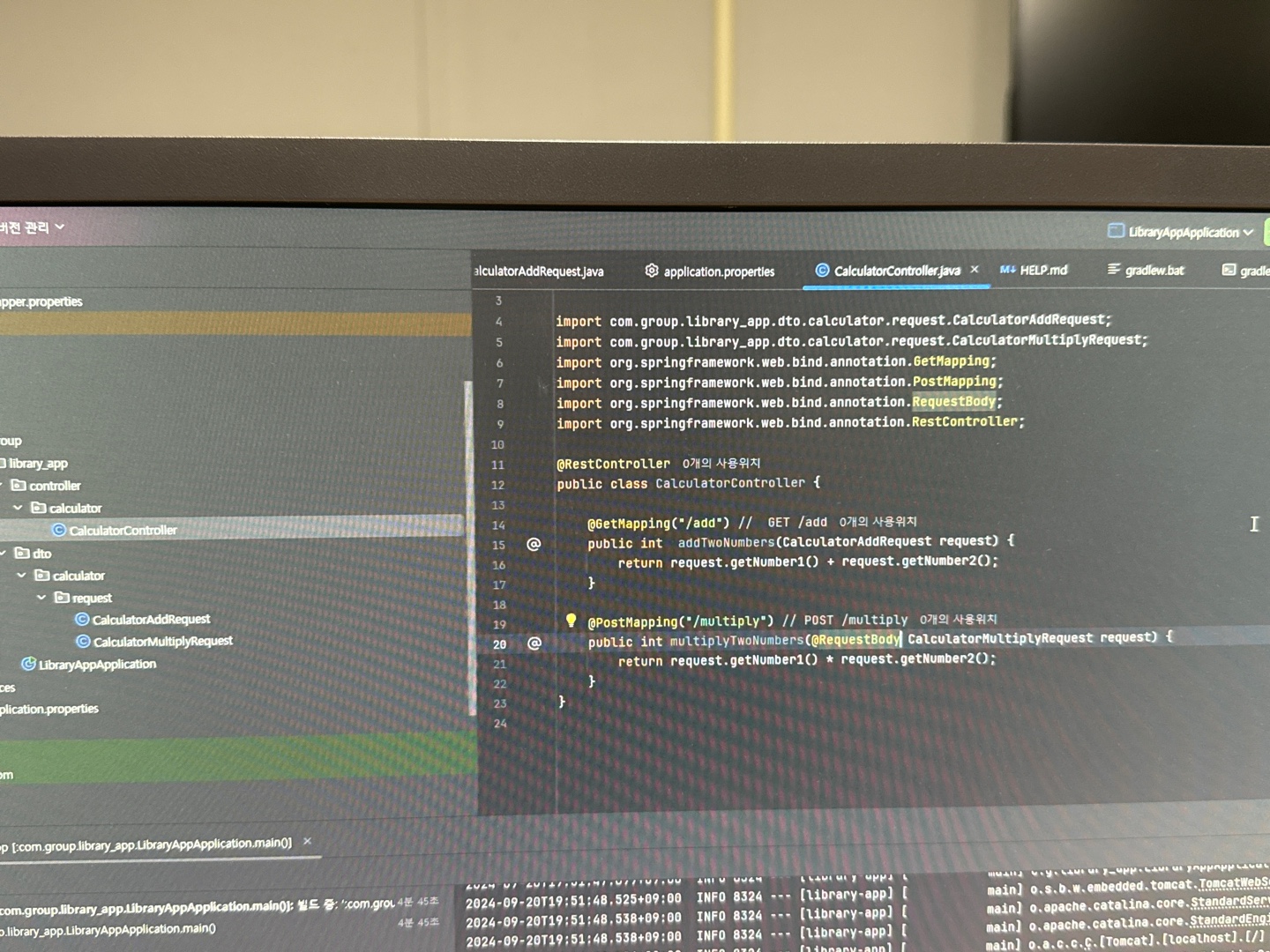Click the project panel vertical scrollbar

coord(470,547)
